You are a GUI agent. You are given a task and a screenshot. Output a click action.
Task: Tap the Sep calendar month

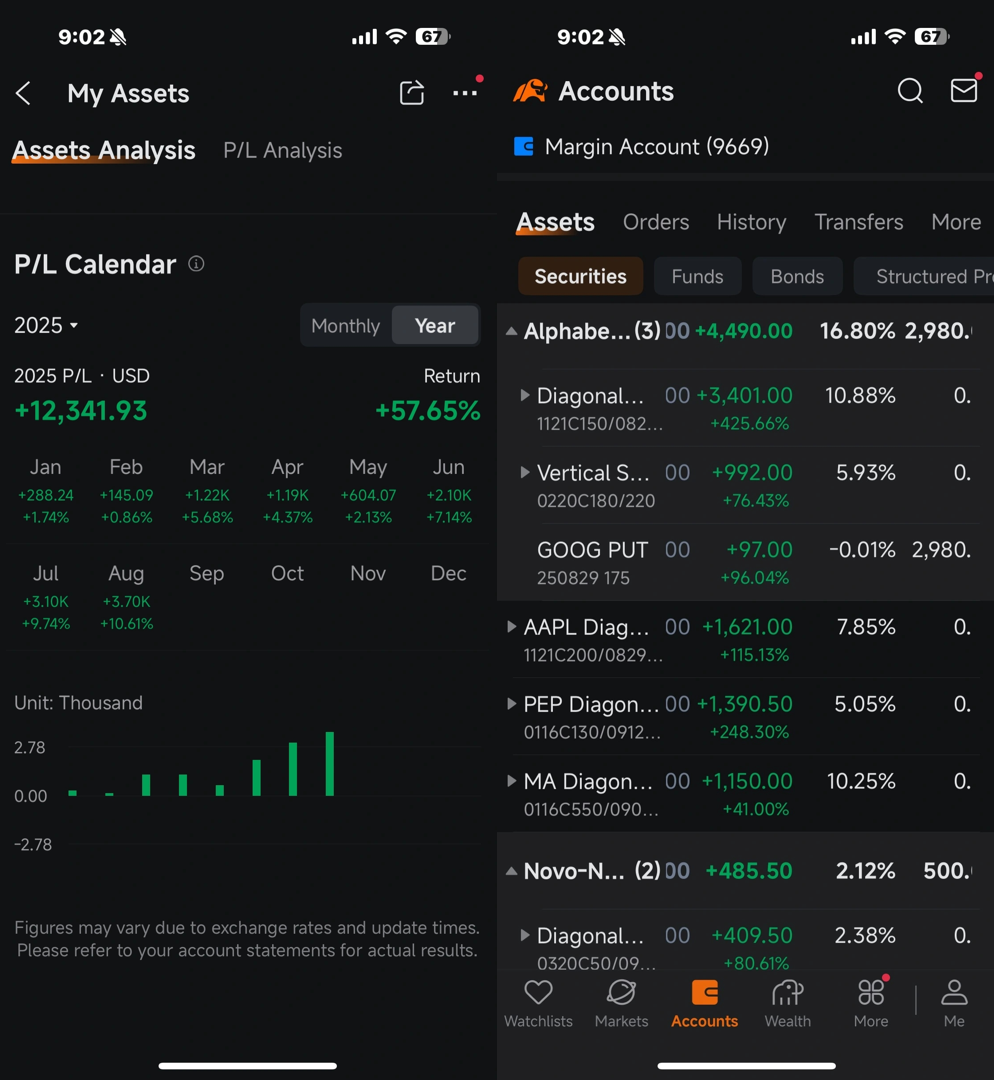click(207, 573)
